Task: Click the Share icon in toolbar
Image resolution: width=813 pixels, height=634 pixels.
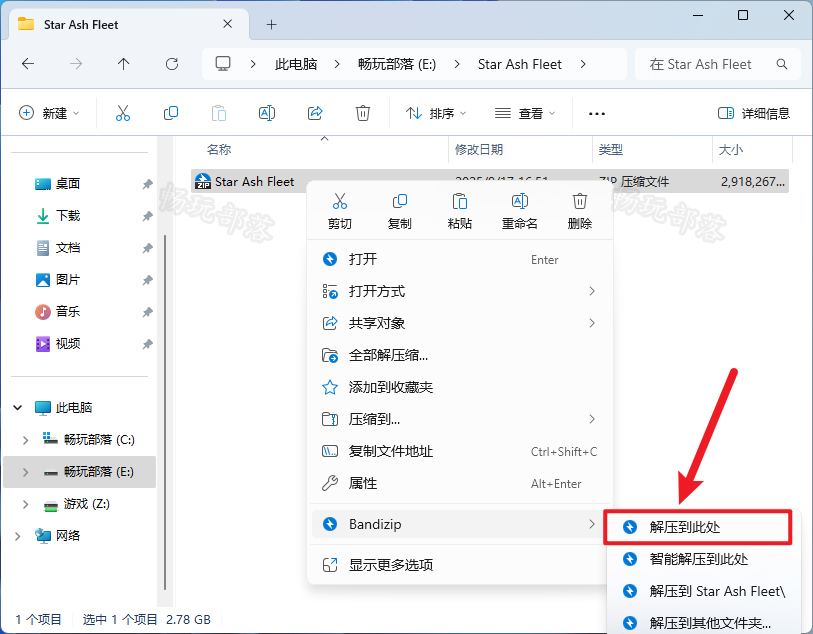Action: click(x=315, y=113)
